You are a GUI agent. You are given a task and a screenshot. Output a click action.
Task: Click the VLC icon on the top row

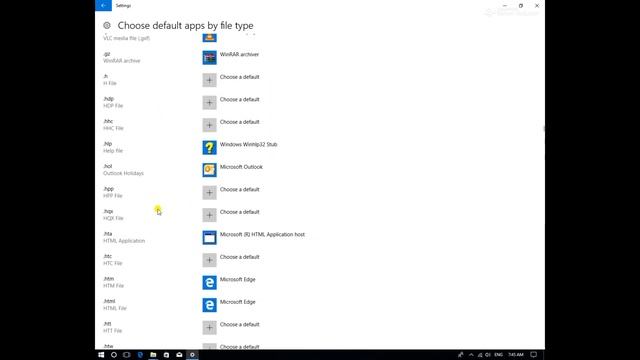click(209, 38)
